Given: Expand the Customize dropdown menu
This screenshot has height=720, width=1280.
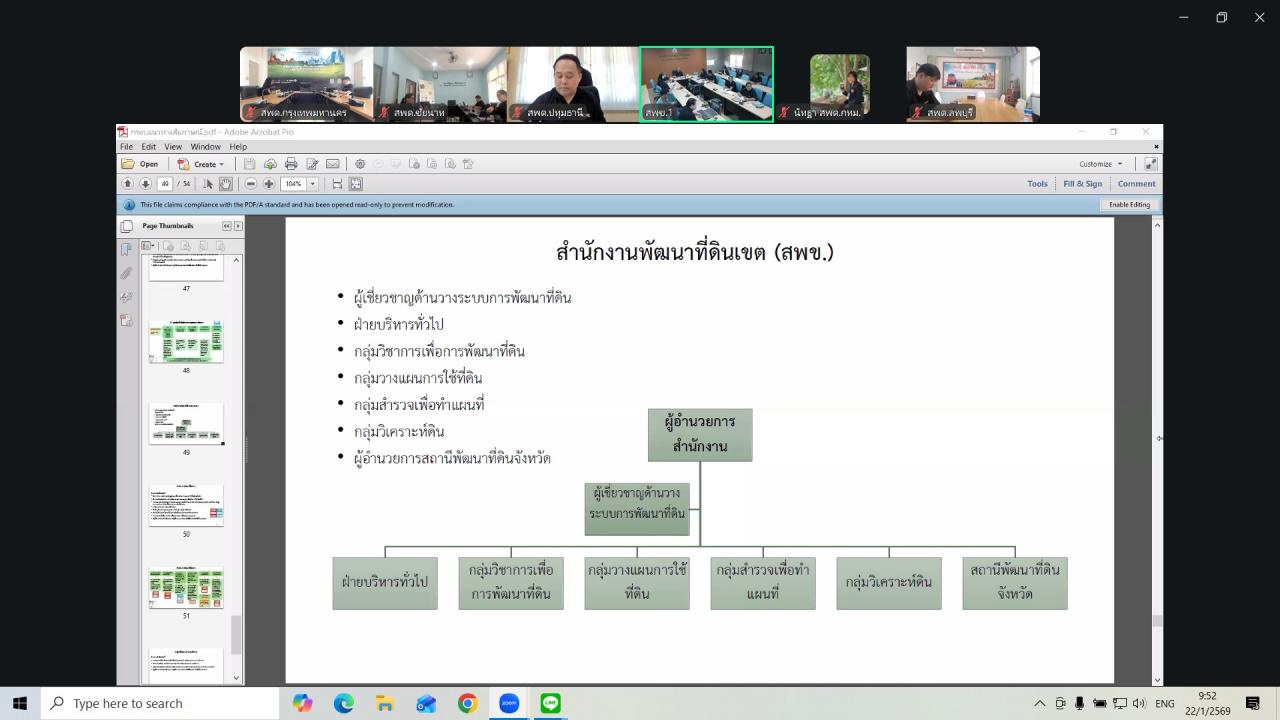Looking at the screenshot, I should (1098, 163).
